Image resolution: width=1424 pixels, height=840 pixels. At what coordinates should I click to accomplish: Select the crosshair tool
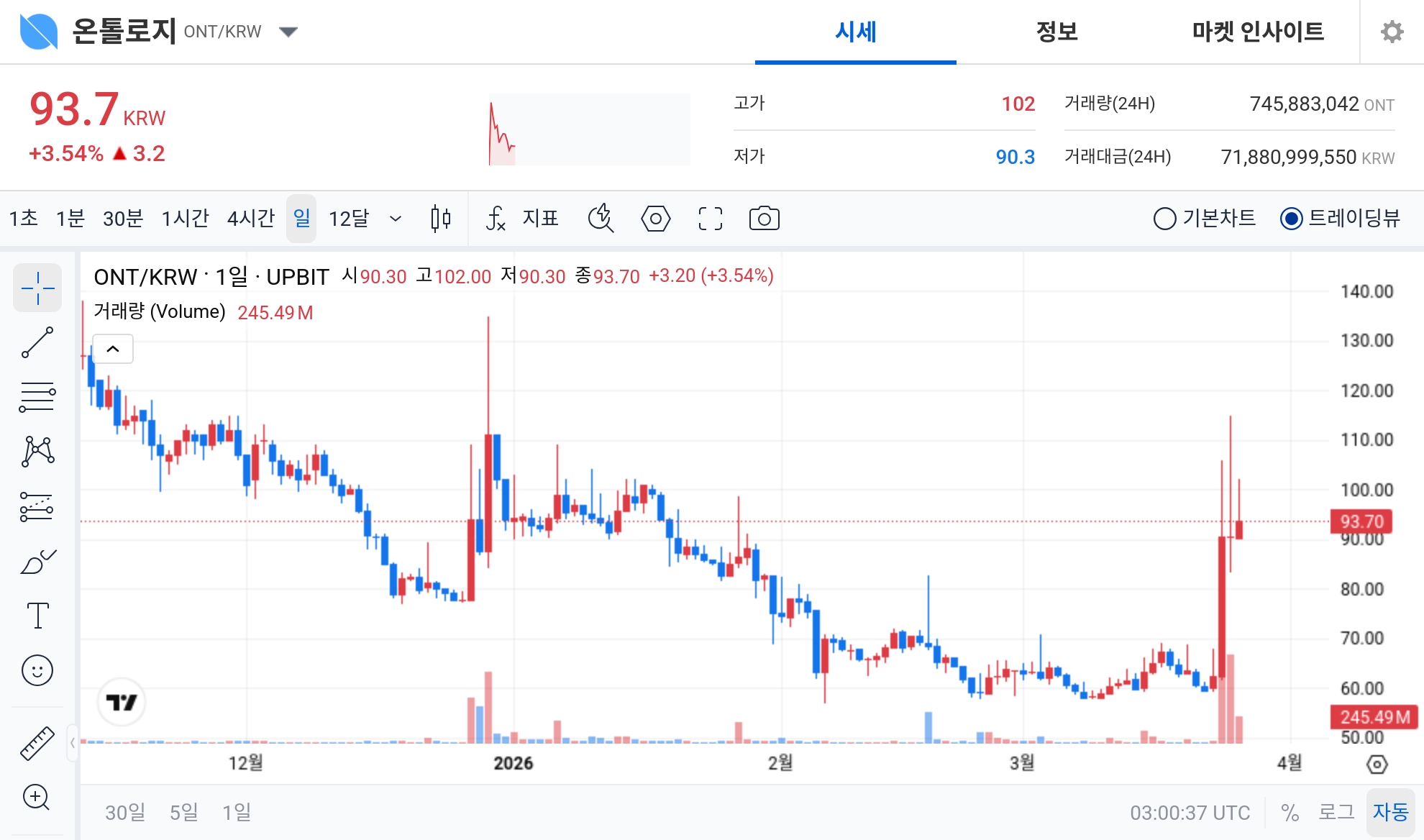click(37, 288)
